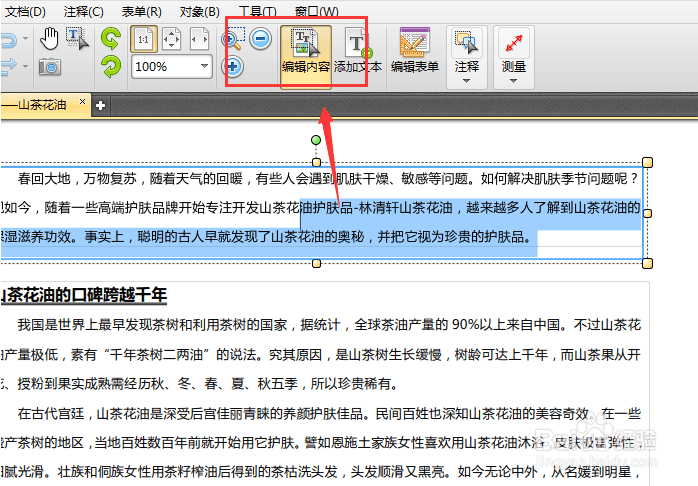The image size is (698, 486).
Task: Click the right-middle resize handle of text box
Action: [x=648, y=213]
